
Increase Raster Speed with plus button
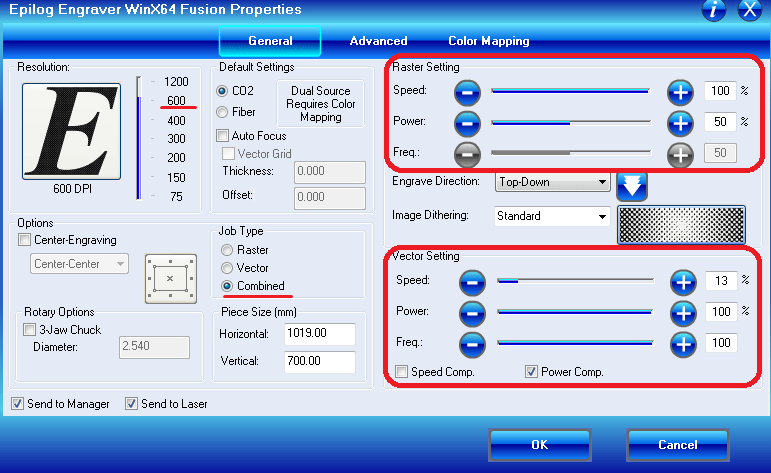681,92
